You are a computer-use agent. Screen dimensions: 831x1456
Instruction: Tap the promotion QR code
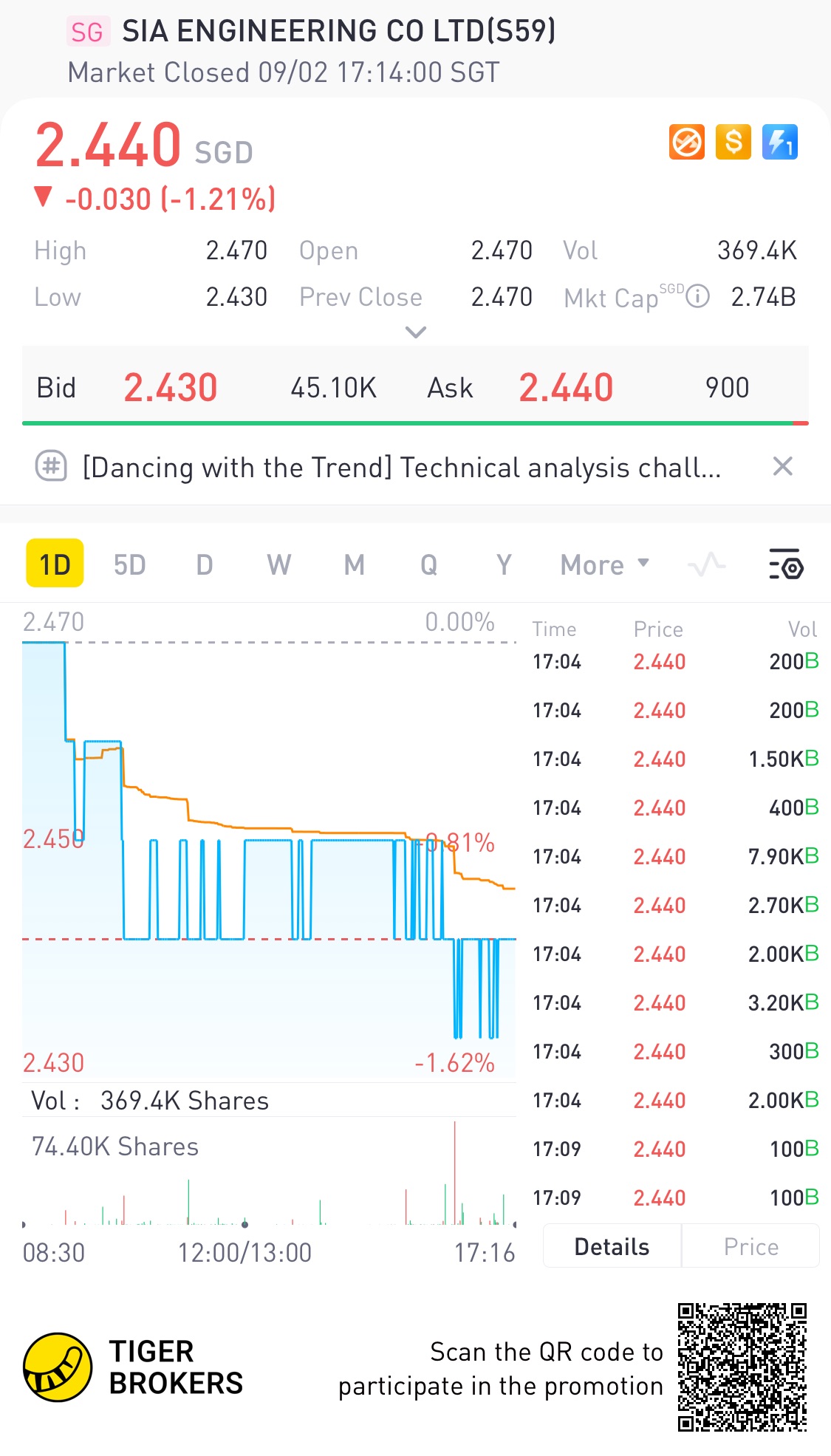(742, 1367)
